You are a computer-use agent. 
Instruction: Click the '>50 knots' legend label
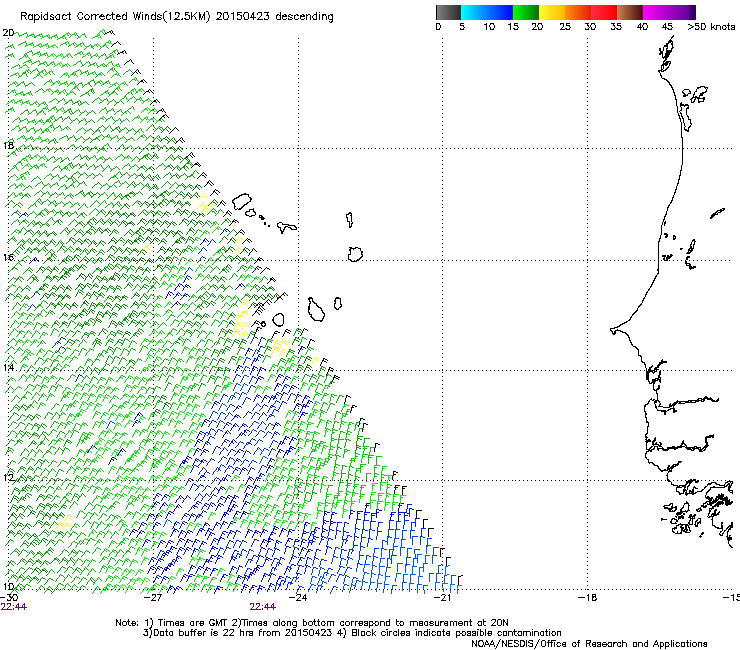(711, 27)
